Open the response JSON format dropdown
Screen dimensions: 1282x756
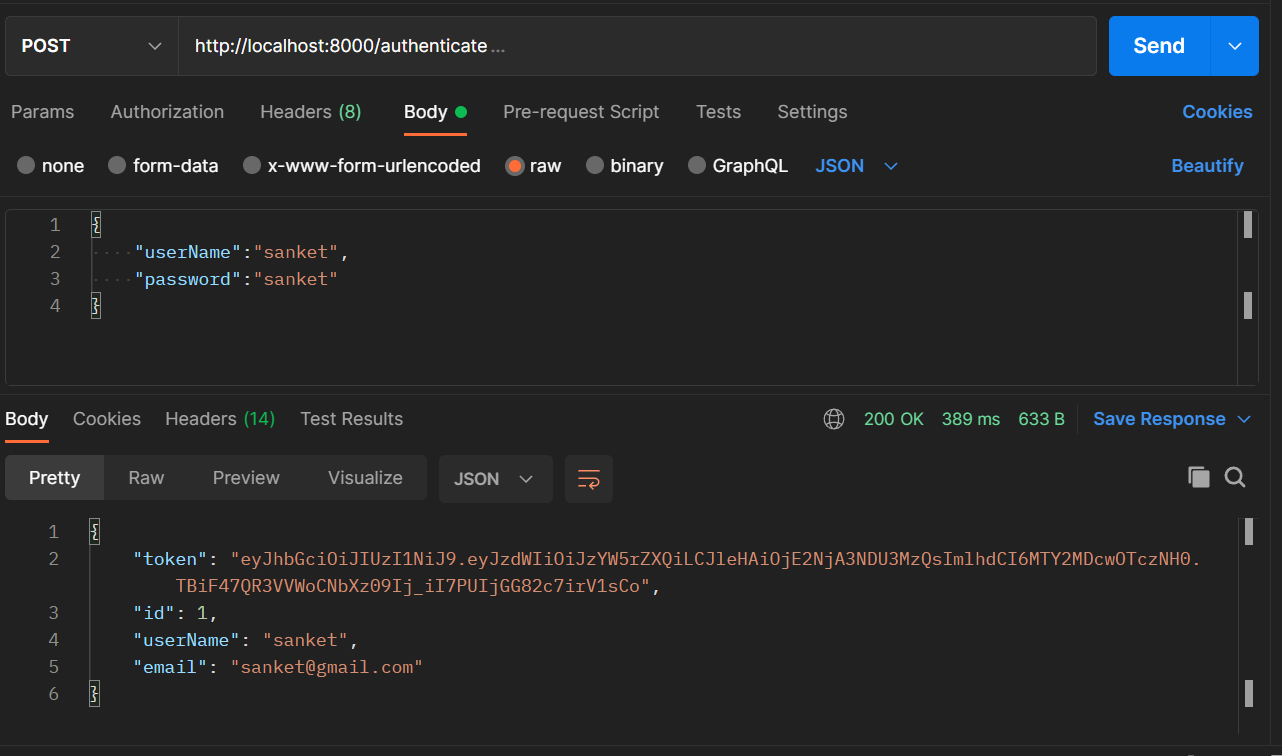[496, 479]
